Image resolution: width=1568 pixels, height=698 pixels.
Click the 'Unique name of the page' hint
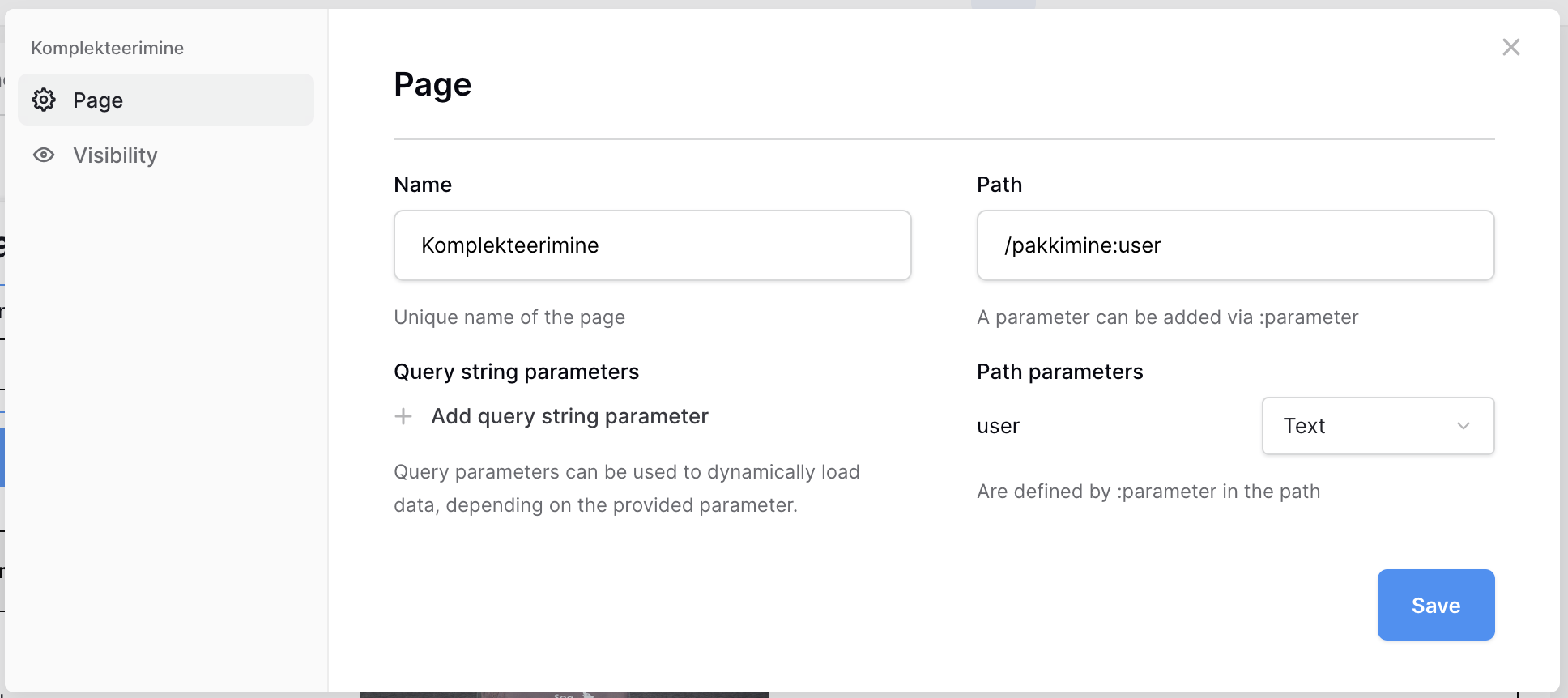tap(509, 317)
